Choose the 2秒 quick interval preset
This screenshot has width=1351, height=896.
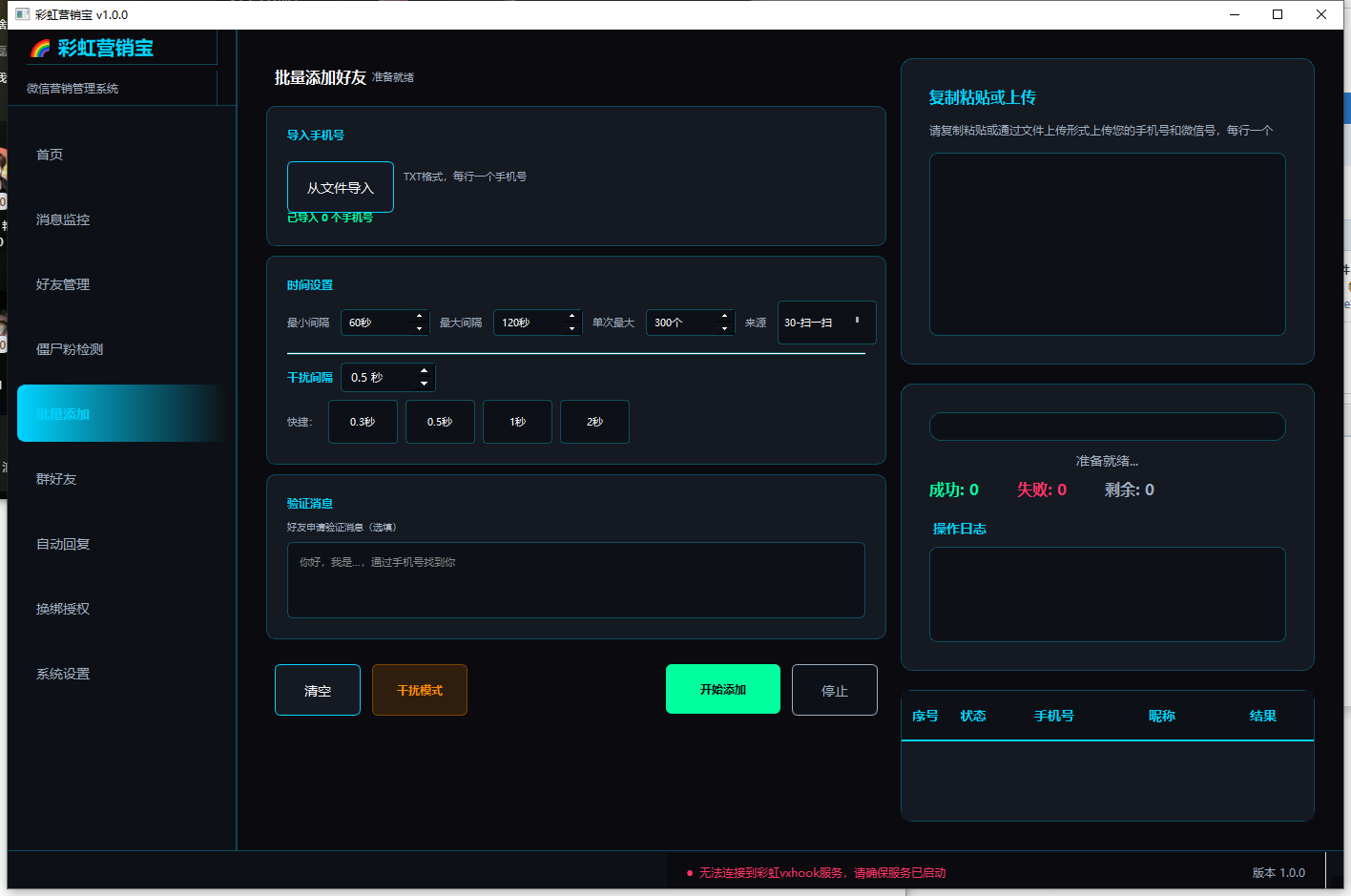tap(594, 422)
